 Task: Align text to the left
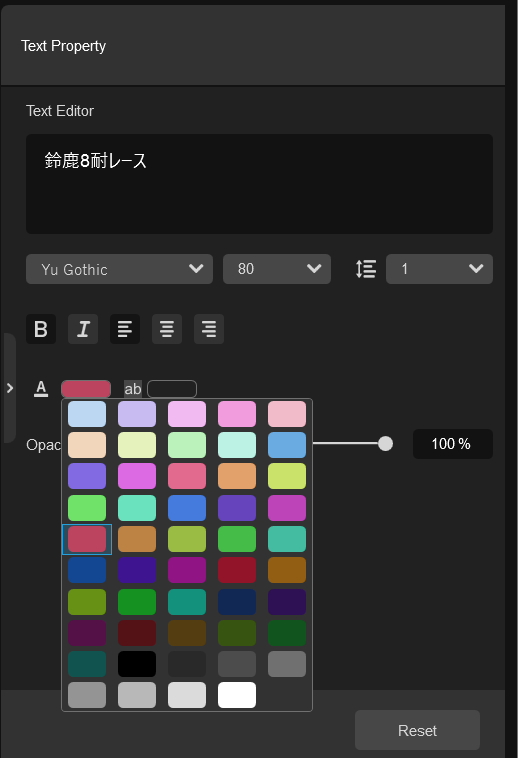[x=125, y=329]
